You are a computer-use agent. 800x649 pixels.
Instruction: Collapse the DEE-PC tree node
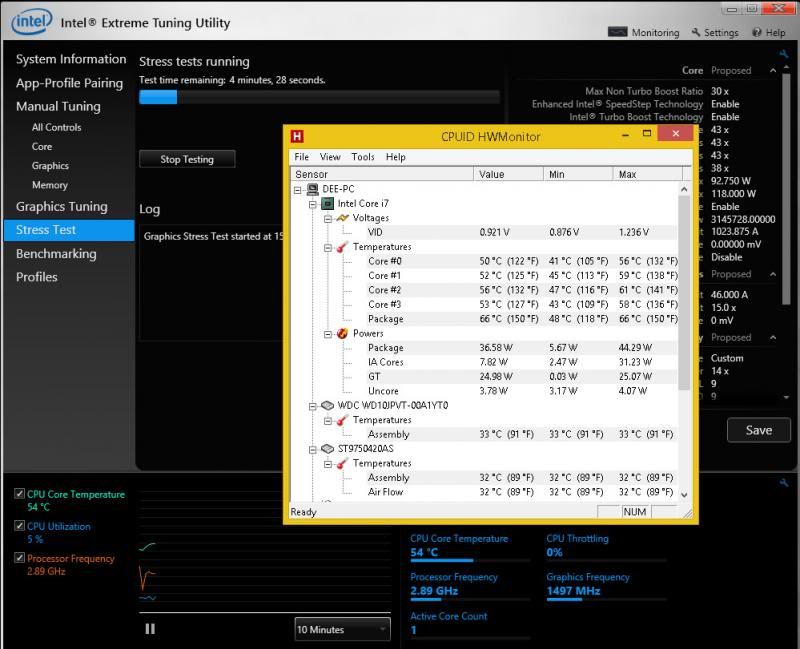click(x=298, y=190)
